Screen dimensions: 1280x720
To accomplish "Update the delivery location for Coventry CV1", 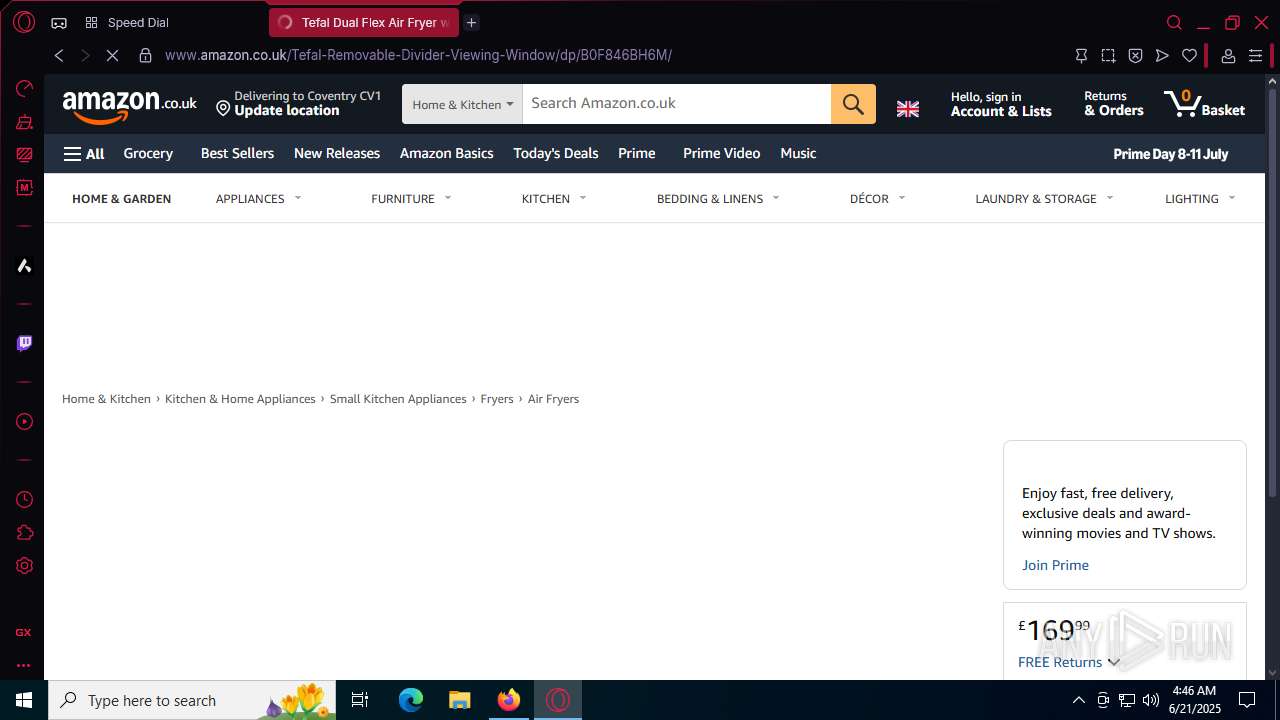I will pyautogui.click(x=298, y=103).
